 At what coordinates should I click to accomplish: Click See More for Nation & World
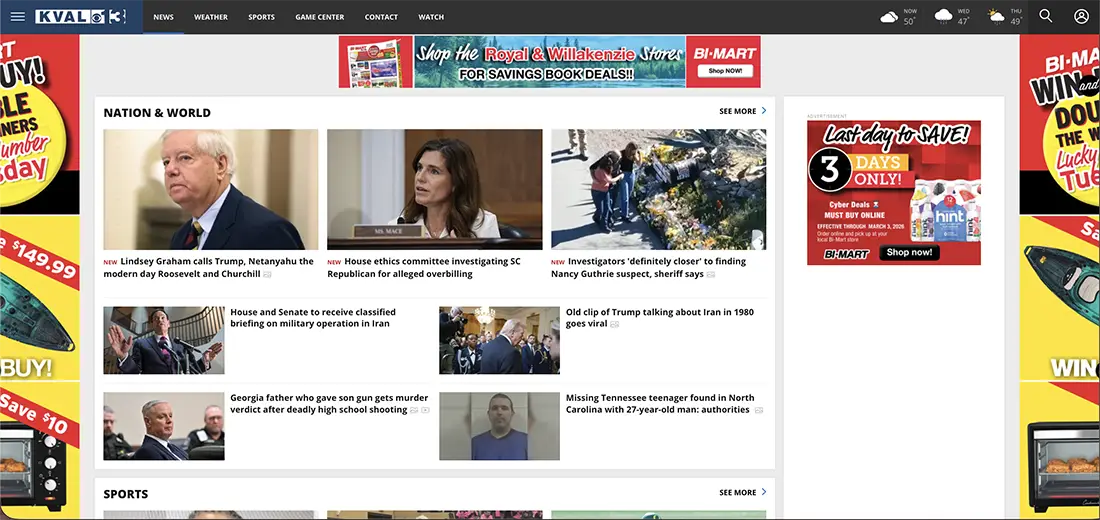coord(737,111)
